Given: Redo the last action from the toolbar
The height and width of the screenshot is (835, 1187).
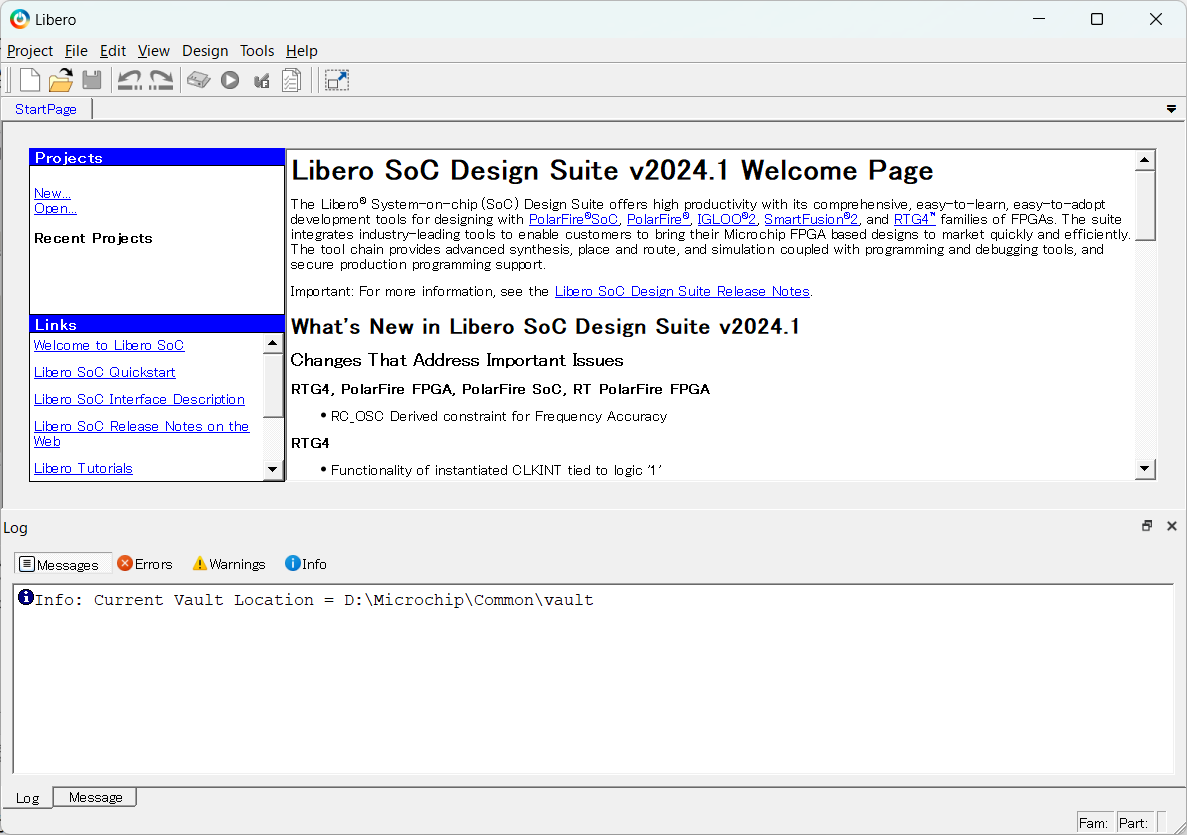Looking at the screenshot, I should point(160,79).
